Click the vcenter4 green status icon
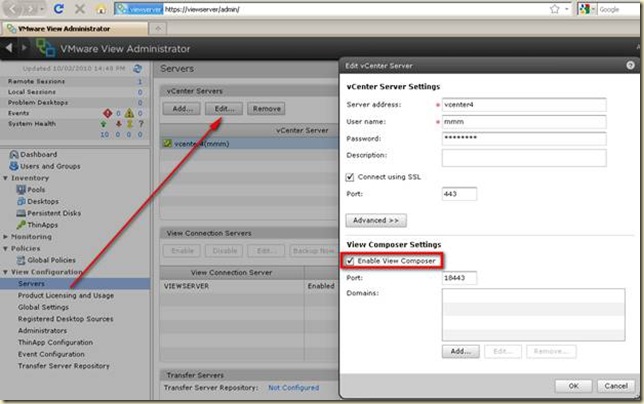The image size is (644, 404). [x=167, y=143]
